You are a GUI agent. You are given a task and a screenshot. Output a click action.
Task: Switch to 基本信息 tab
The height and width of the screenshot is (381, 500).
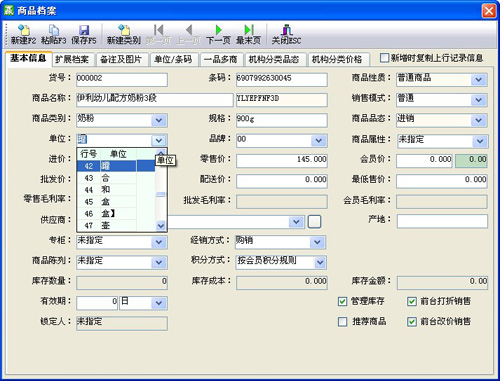(28, 58)
